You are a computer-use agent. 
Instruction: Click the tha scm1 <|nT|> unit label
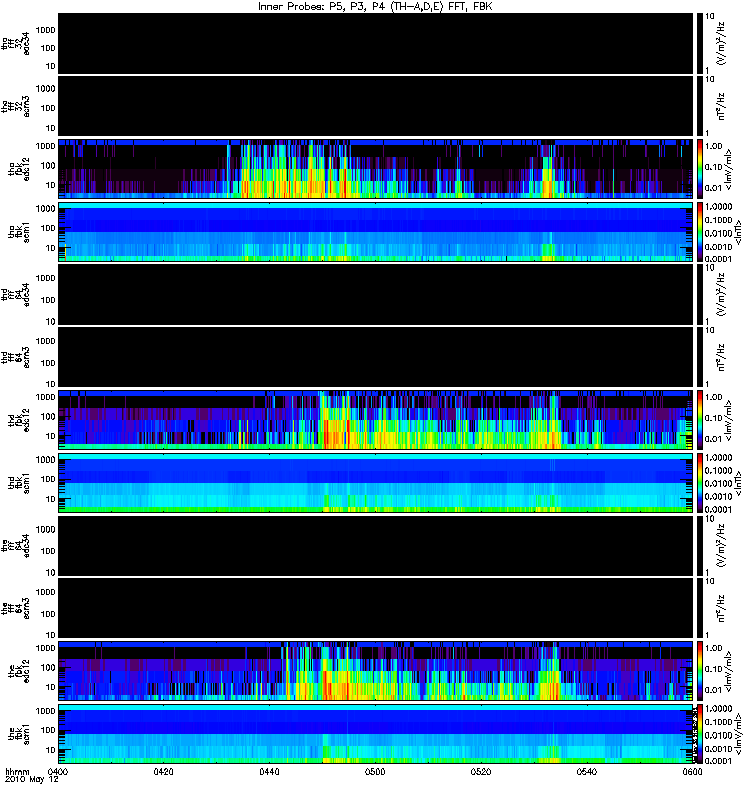pos(738,232)
